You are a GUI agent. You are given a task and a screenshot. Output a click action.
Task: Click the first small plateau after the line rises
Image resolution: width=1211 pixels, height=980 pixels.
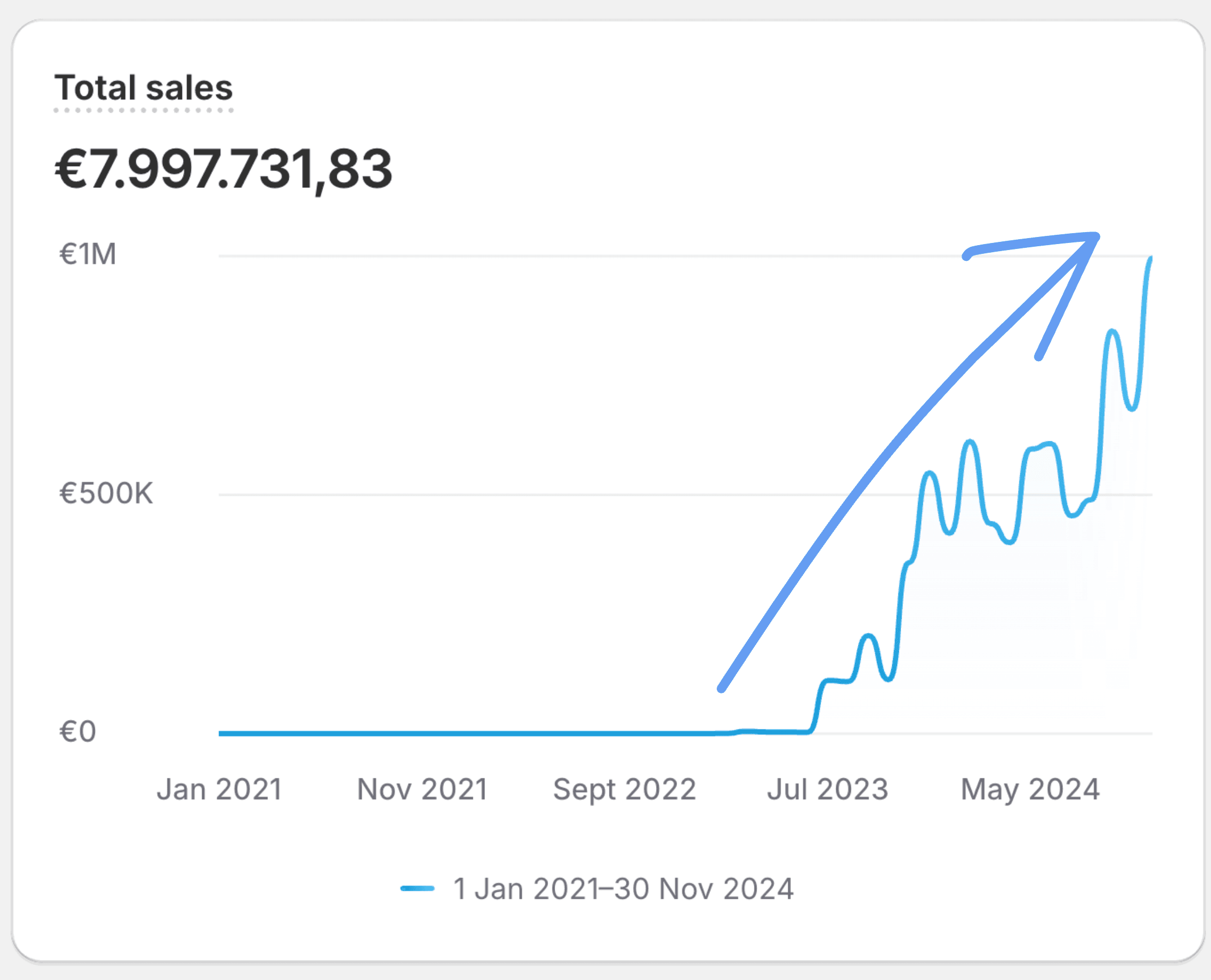(x=837, y=681)
